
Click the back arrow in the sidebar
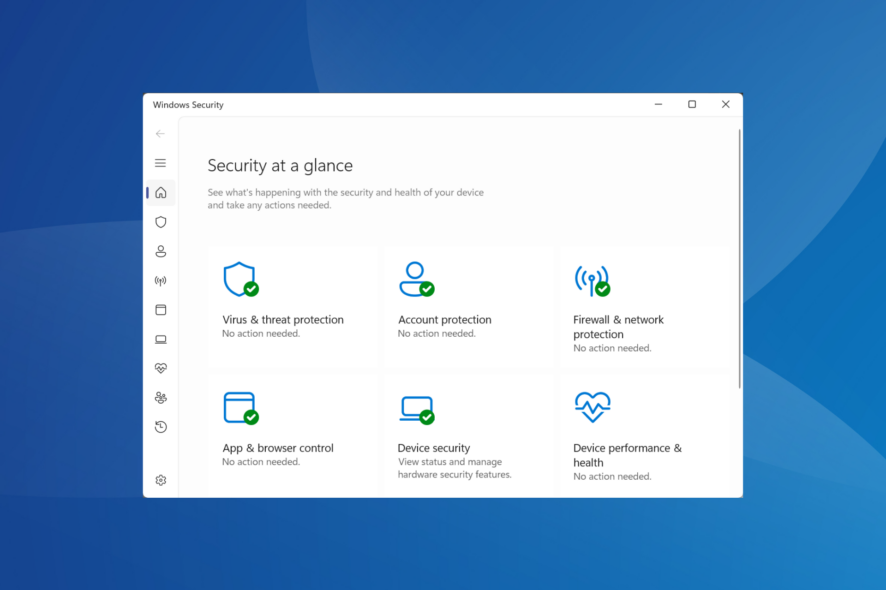(x=160, y=134)
